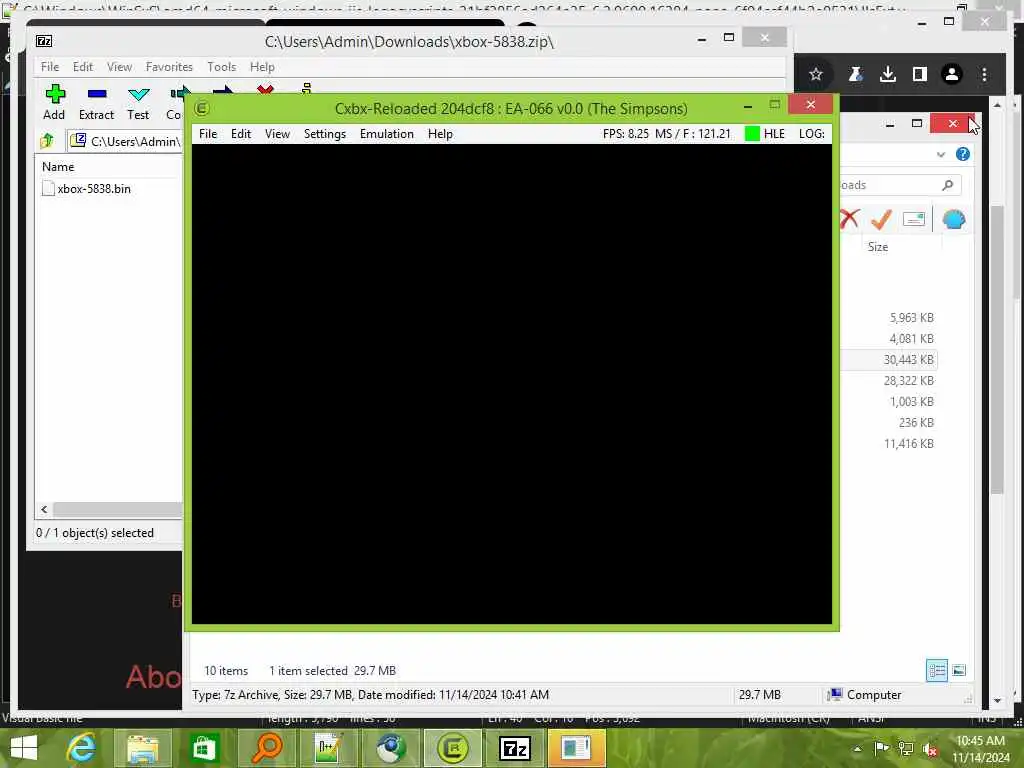Viewport: 1024px width, 768px height.
Task: Switch Explorer to details view icon
Action: coord(936,671)
